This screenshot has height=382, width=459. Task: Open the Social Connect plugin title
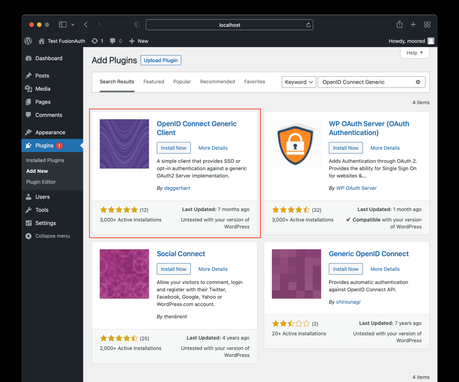pos(181,254)
